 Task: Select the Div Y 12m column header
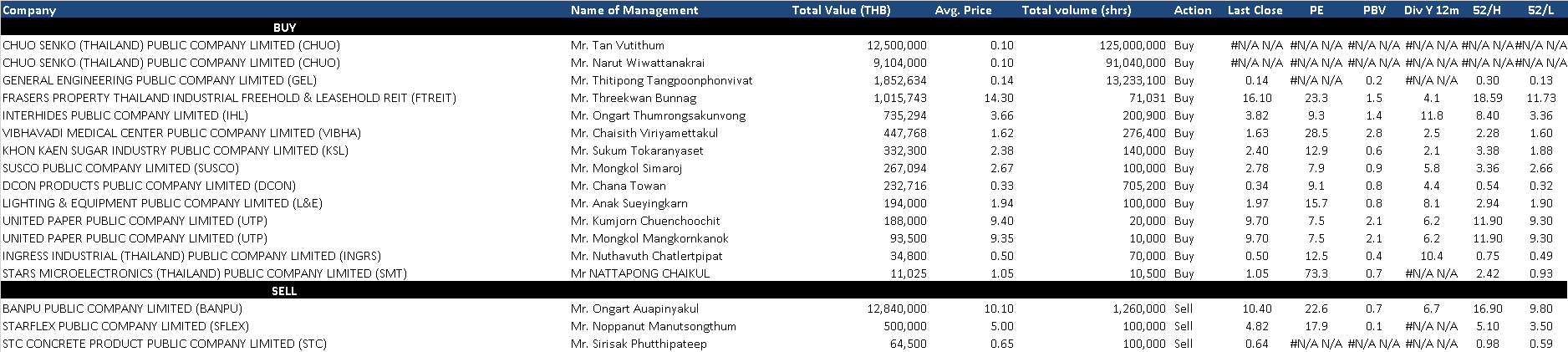click(1432, 10)
